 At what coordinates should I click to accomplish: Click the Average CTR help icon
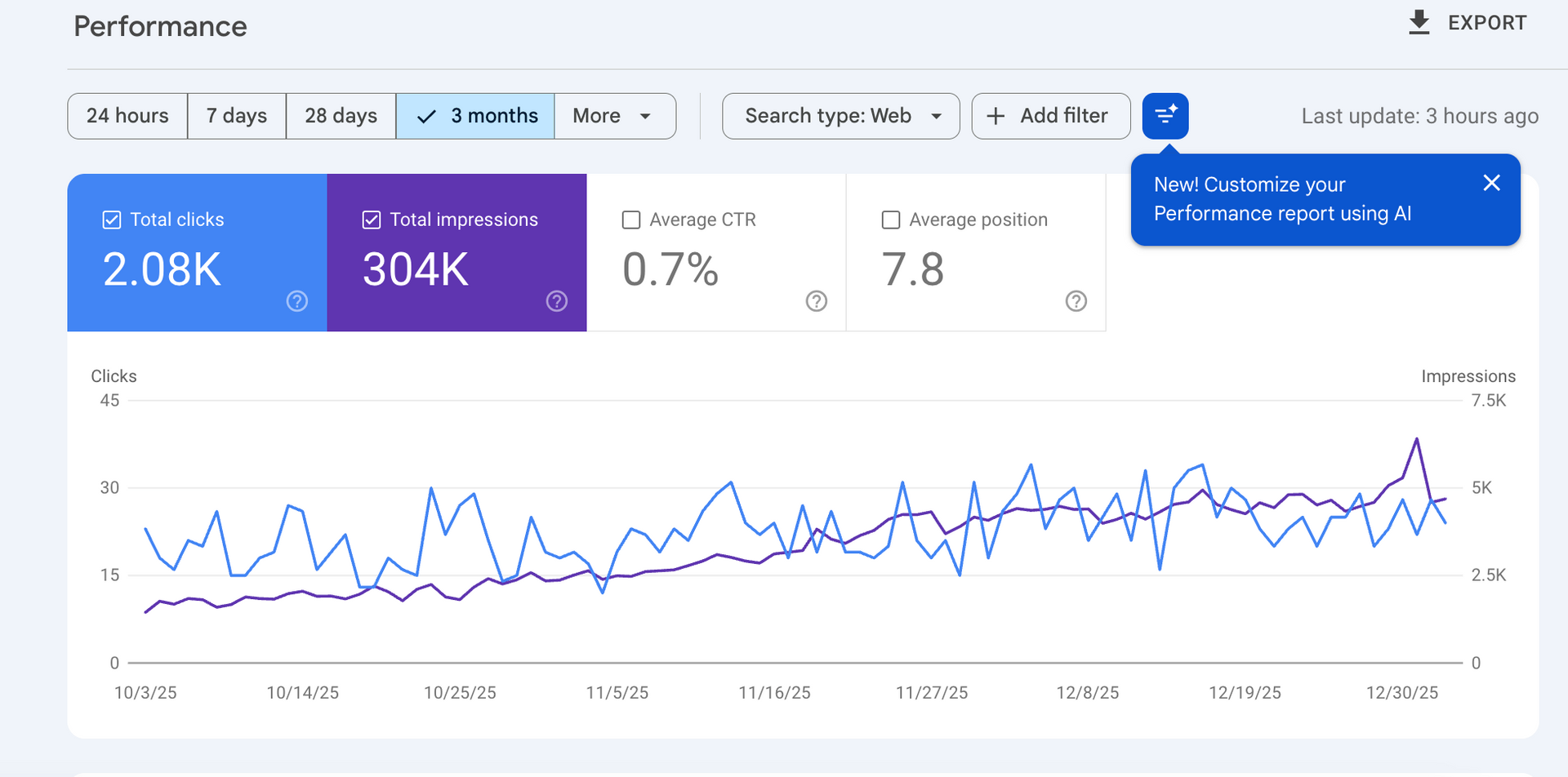[817, 301]
